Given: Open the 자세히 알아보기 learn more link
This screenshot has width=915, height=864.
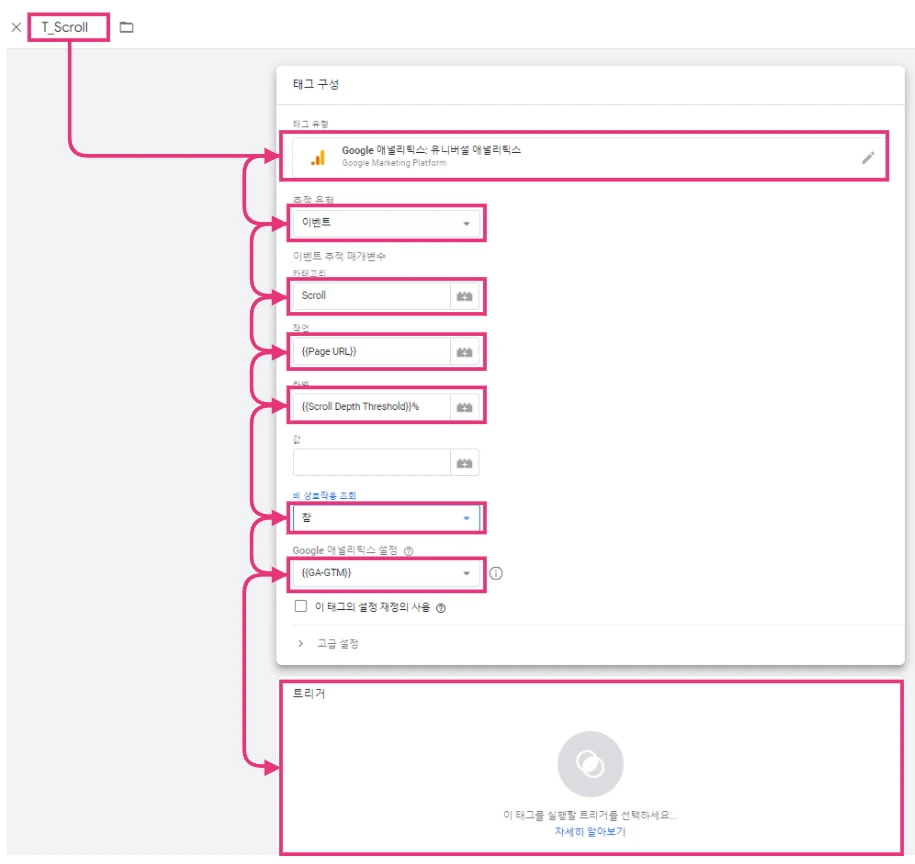Looking at the screenshot, I should point(590,831).
